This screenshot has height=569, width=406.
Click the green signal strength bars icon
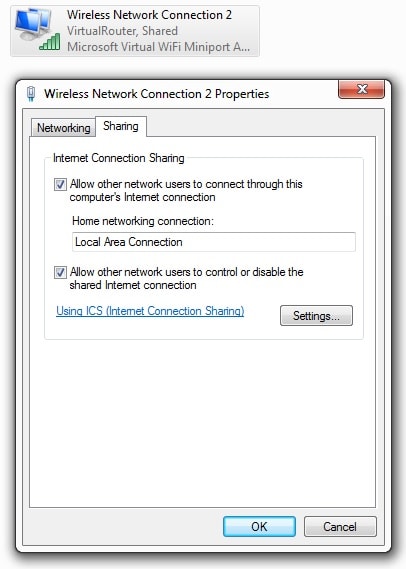coord(50,42)
